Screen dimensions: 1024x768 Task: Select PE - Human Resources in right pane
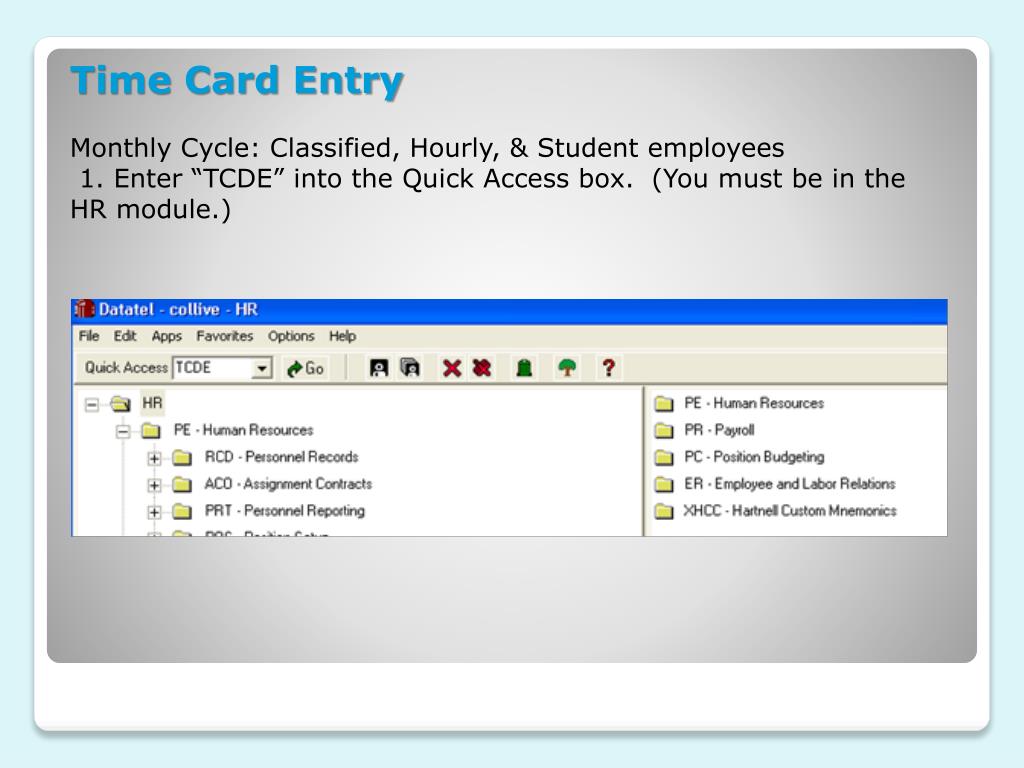click(x=754, y=404)
